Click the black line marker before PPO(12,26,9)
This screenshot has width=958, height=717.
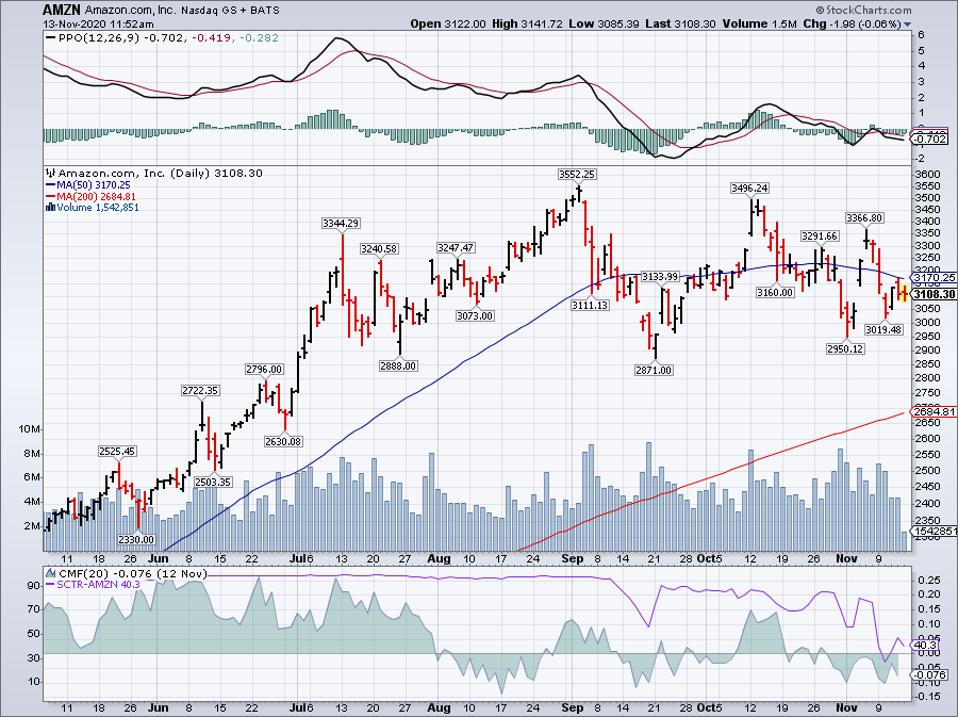(x=51, y=38)
